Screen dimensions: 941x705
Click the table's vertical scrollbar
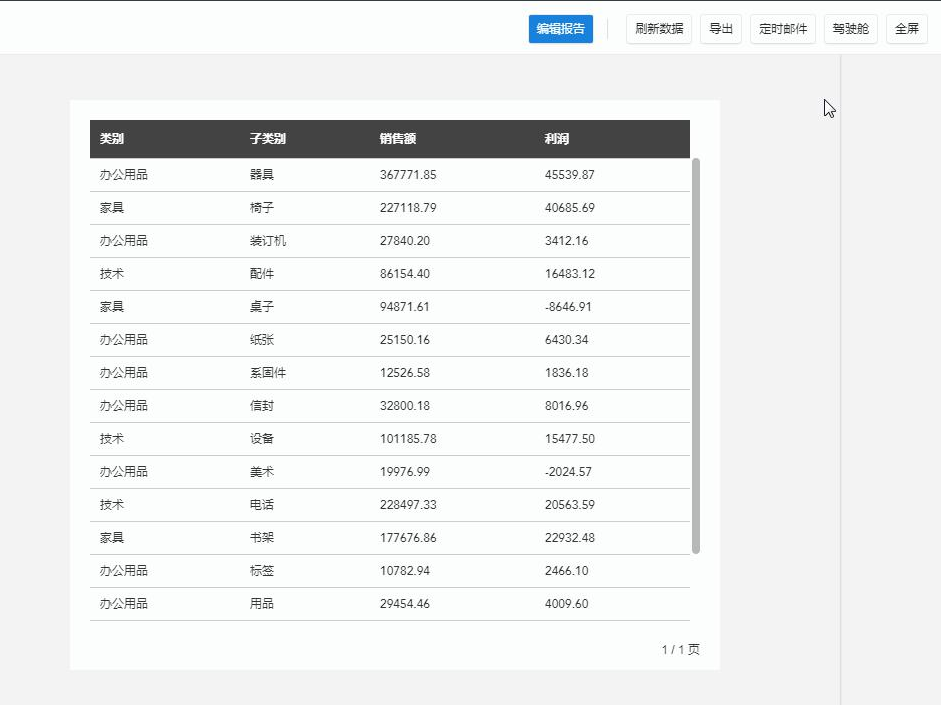[x=696, y=355]
